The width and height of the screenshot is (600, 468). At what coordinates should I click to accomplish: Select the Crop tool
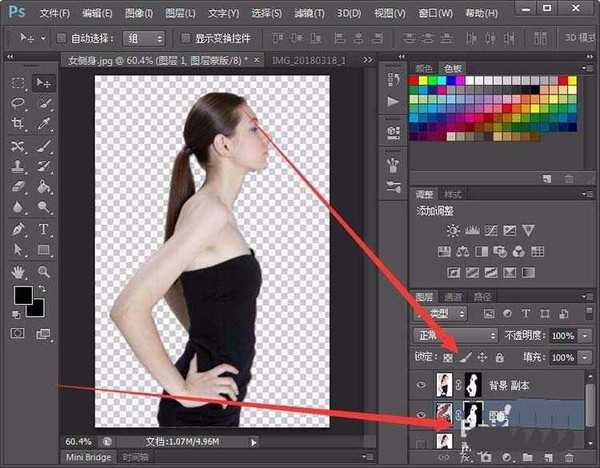[x=18, y=124]
